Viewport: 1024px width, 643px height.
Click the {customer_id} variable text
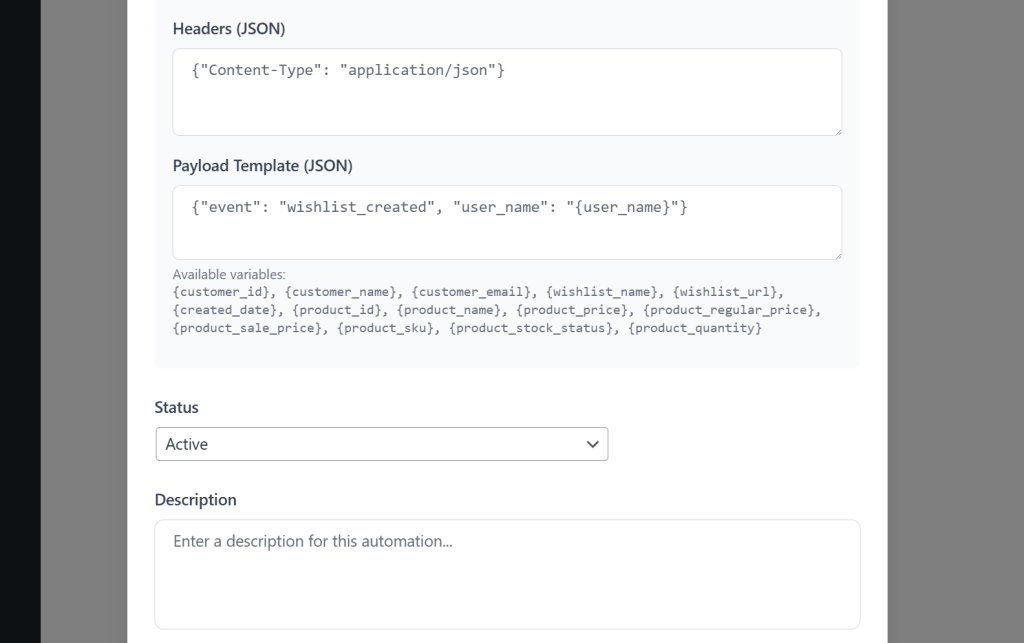coord(221,292)
